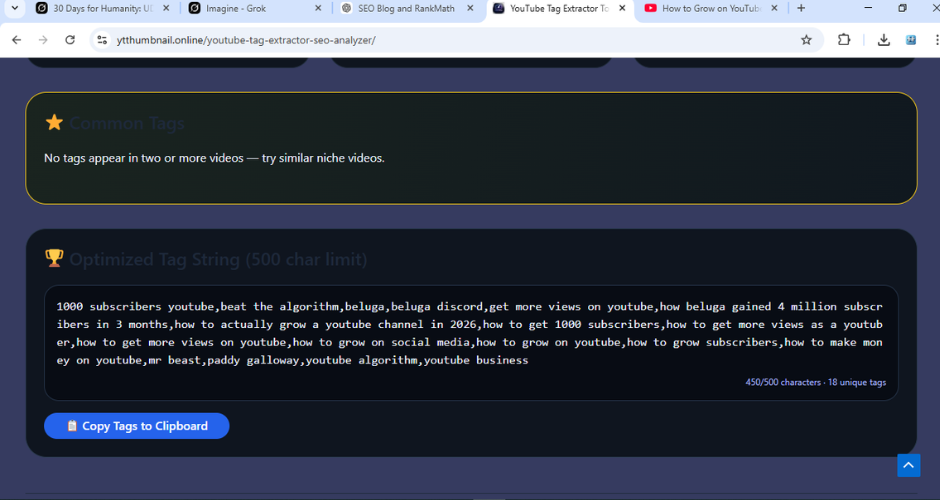Switch to 'SEO Blog and RankMath' tab
Image resolution: width=940 pixels, height=500 pixels.
coord(406,8)
